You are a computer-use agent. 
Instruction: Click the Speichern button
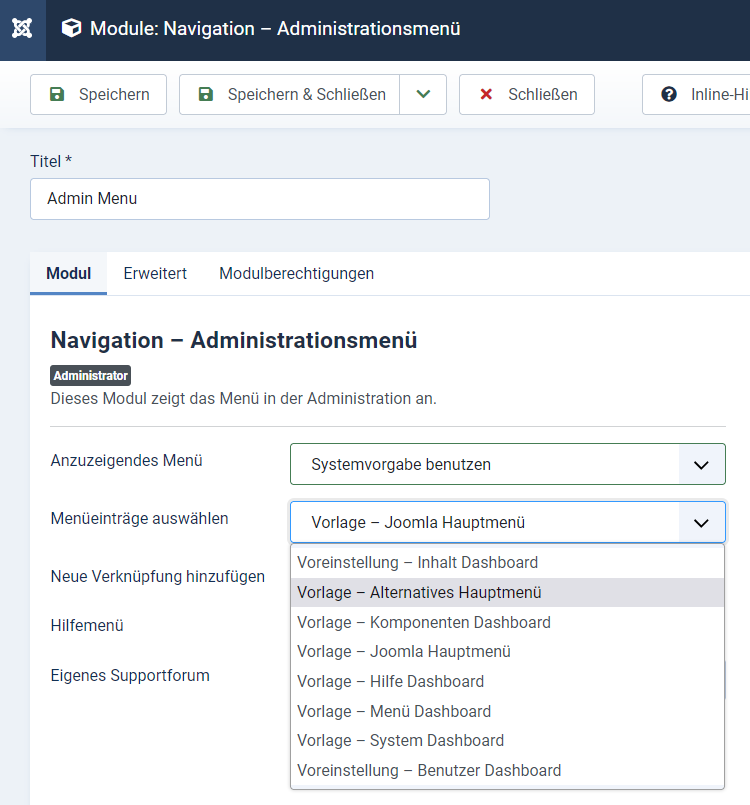pos(98,95)
